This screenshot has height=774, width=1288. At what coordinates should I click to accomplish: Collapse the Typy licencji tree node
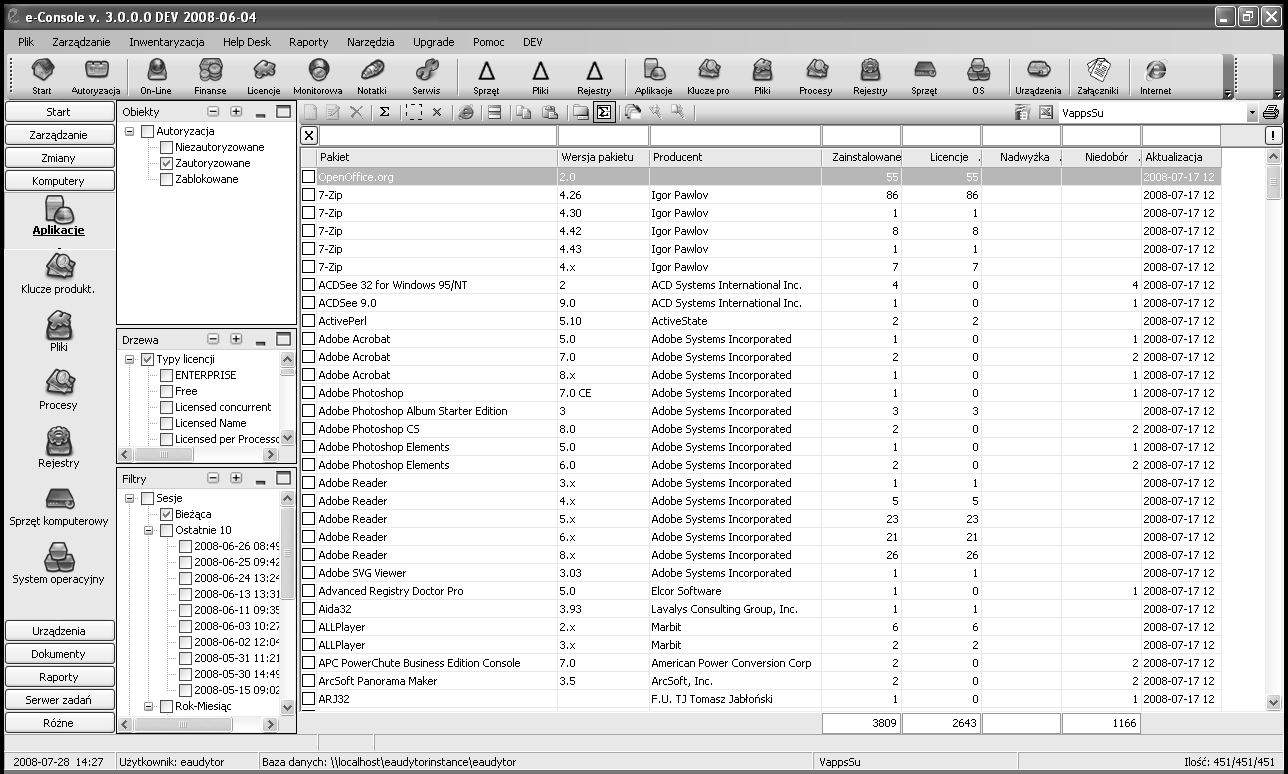point(130,359)
